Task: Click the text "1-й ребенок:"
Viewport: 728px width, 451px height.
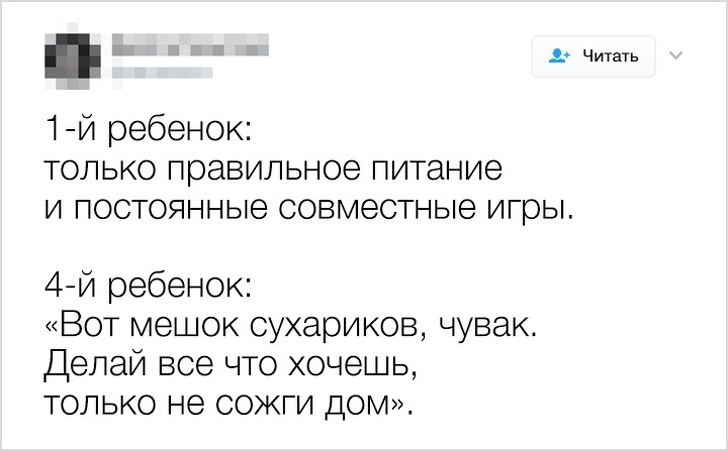Action: click(147, 130)
